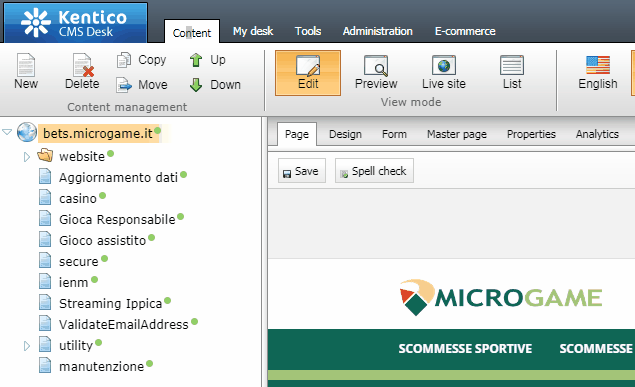635x387 pixels.
Task: Click SCOMMESSE SPORTIVE in the page menu
Action: (x=465, y=349)
